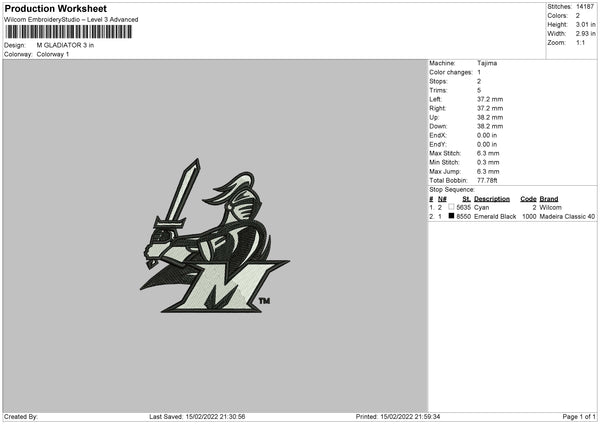Click the gladiator knight embroidery design
This screenshot has height=424, width=600.
(215, 236)
